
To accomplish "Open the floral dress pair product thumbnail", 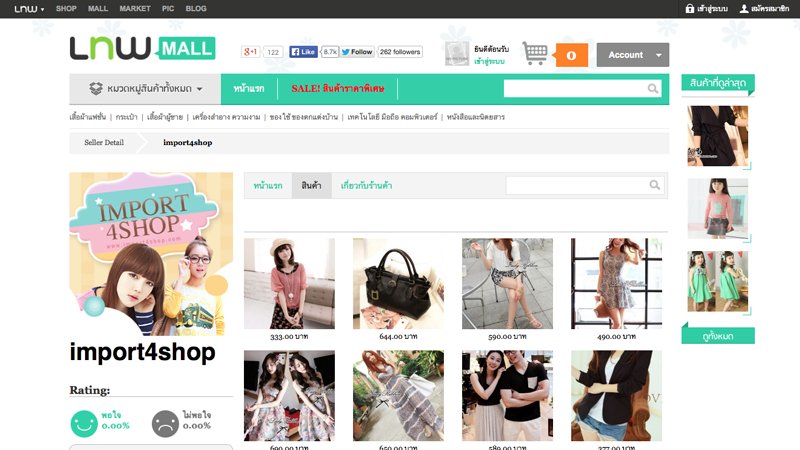I will (x=289, y=395).
